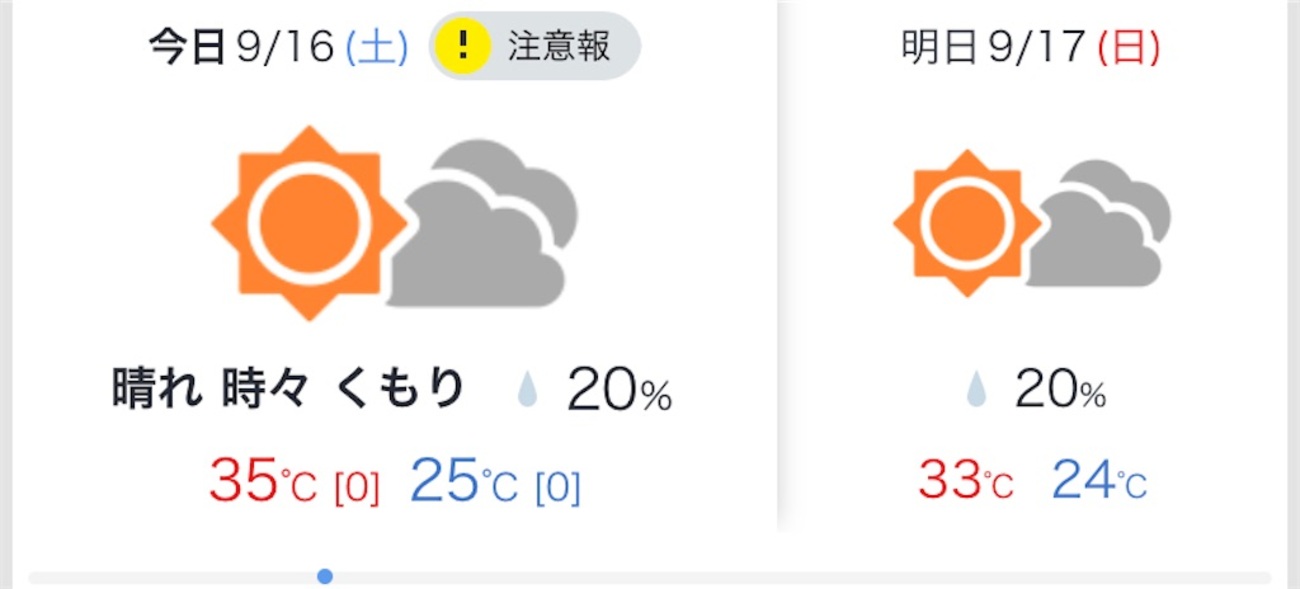Click tomorrow's high temperature 33°C
Screen dimensions: 1300x589
tap(965, 481)
